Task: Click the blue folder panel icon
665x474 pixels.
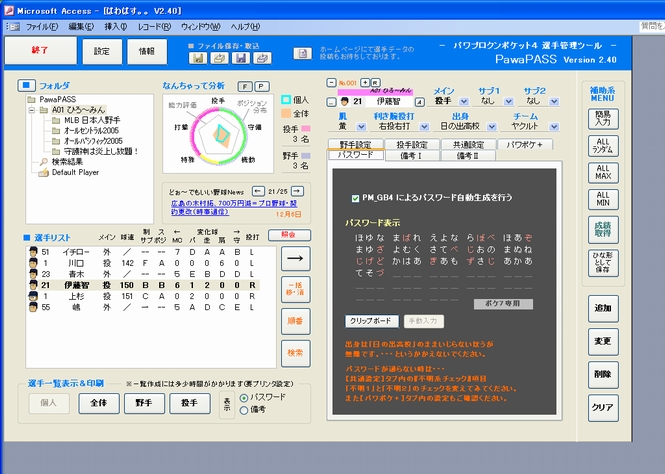Action: point(26,86)
